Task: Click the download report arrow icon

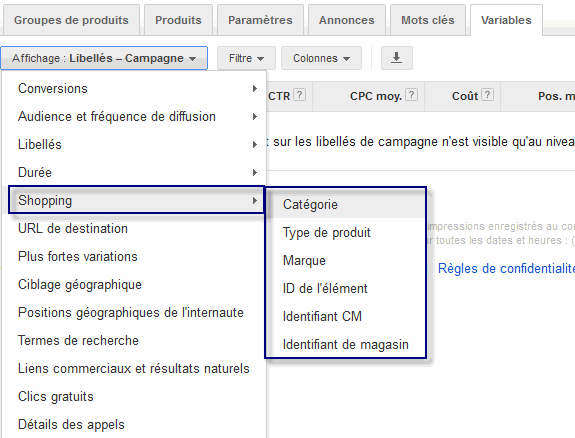Action: 396,58
